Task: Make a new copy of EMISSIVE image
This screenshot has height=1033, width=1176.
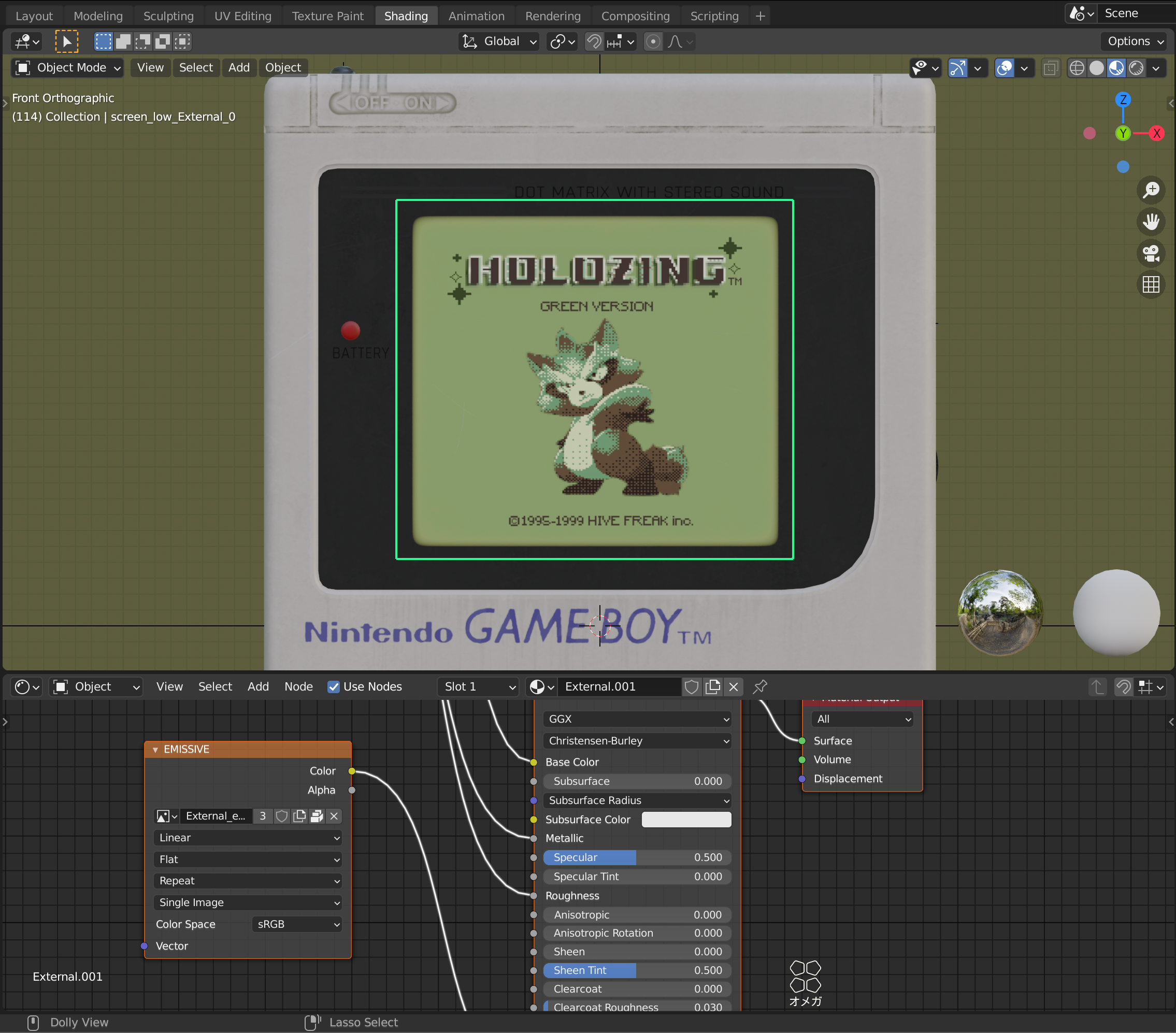Action: pos(299,816)
